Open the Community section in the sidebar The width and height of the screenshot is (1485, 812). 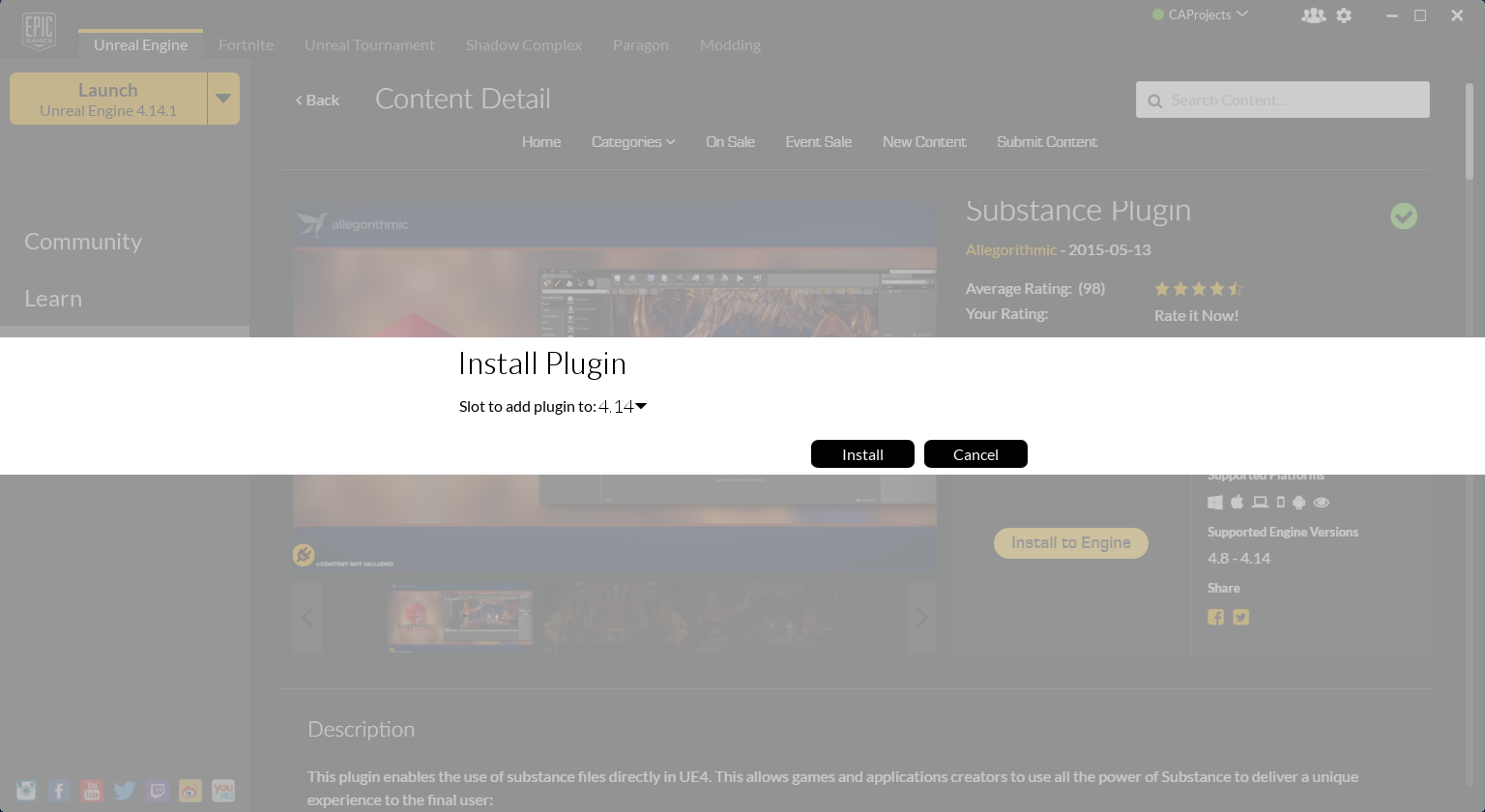(x=83, y=242)
